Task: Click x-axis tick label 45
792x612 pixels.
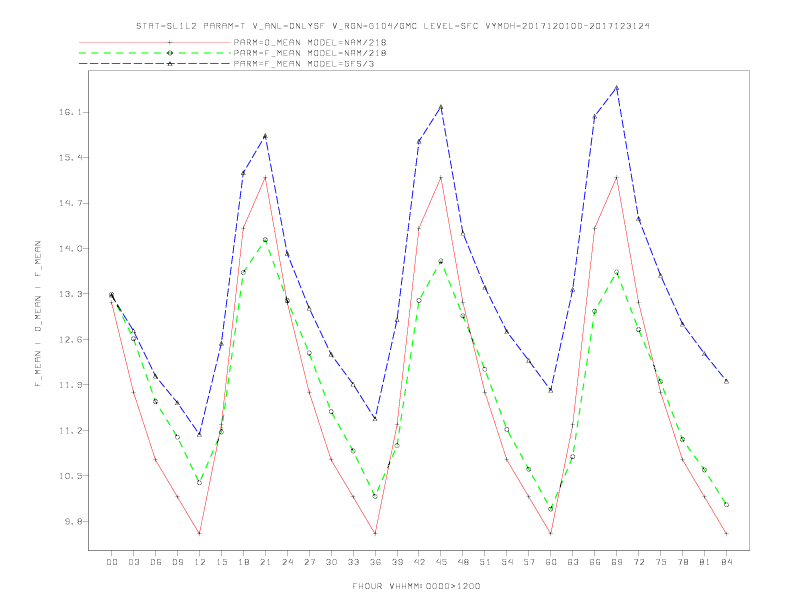Action: 441,562
